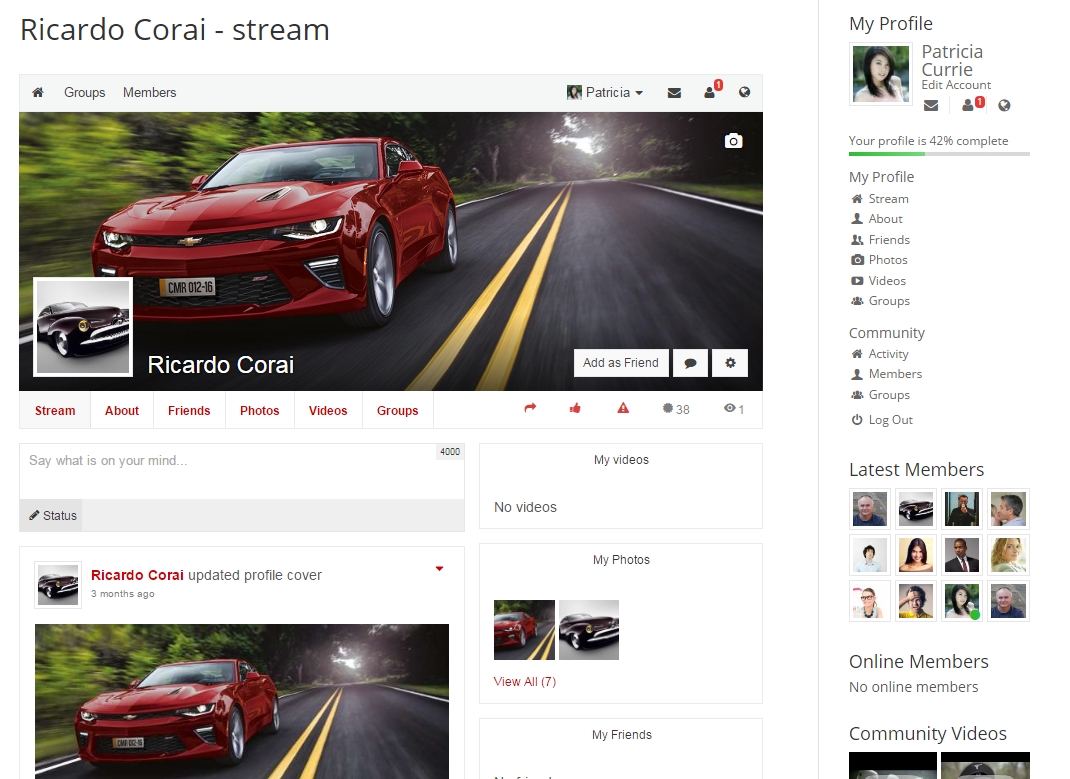Open the Patricia user dropdown menu
The image size is (1070, 779).
pyautogui.click(x=605, y=93)
